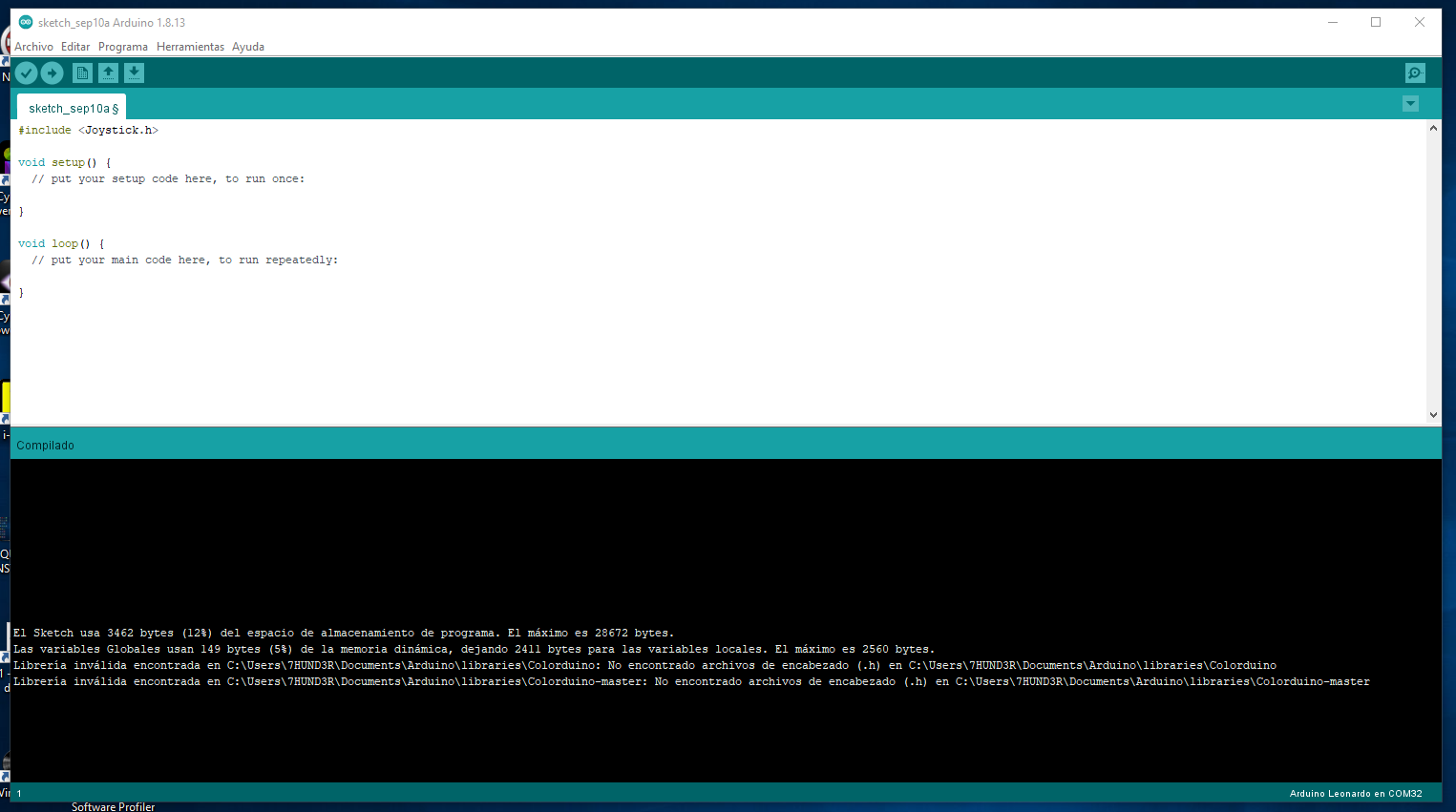Click the line number indicator in status bar
The image size is (1456, 812).
pos(19,794)
